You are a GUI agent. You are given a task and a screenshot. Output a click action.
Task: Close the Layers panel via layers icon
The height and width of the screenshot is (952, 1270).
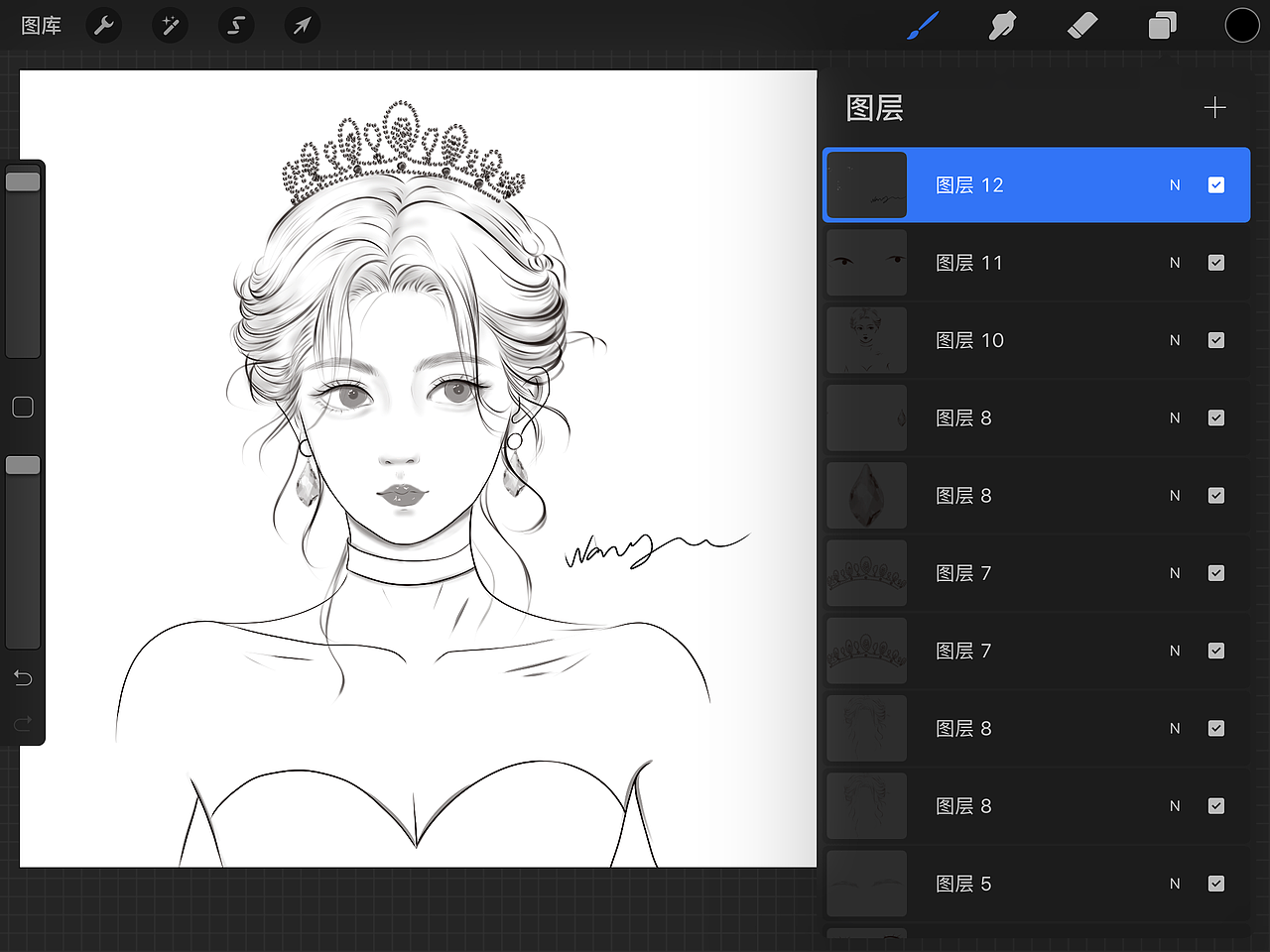(1162, 26)
